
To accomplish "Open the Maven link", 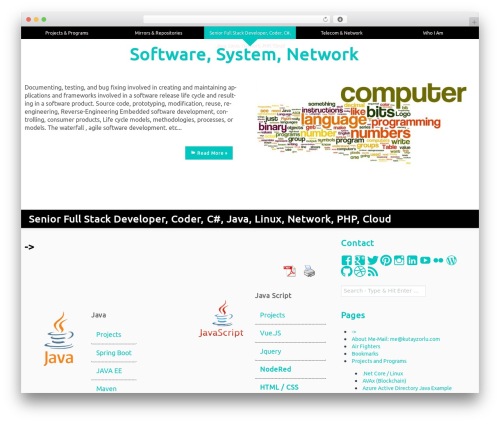I will [106, 388].
